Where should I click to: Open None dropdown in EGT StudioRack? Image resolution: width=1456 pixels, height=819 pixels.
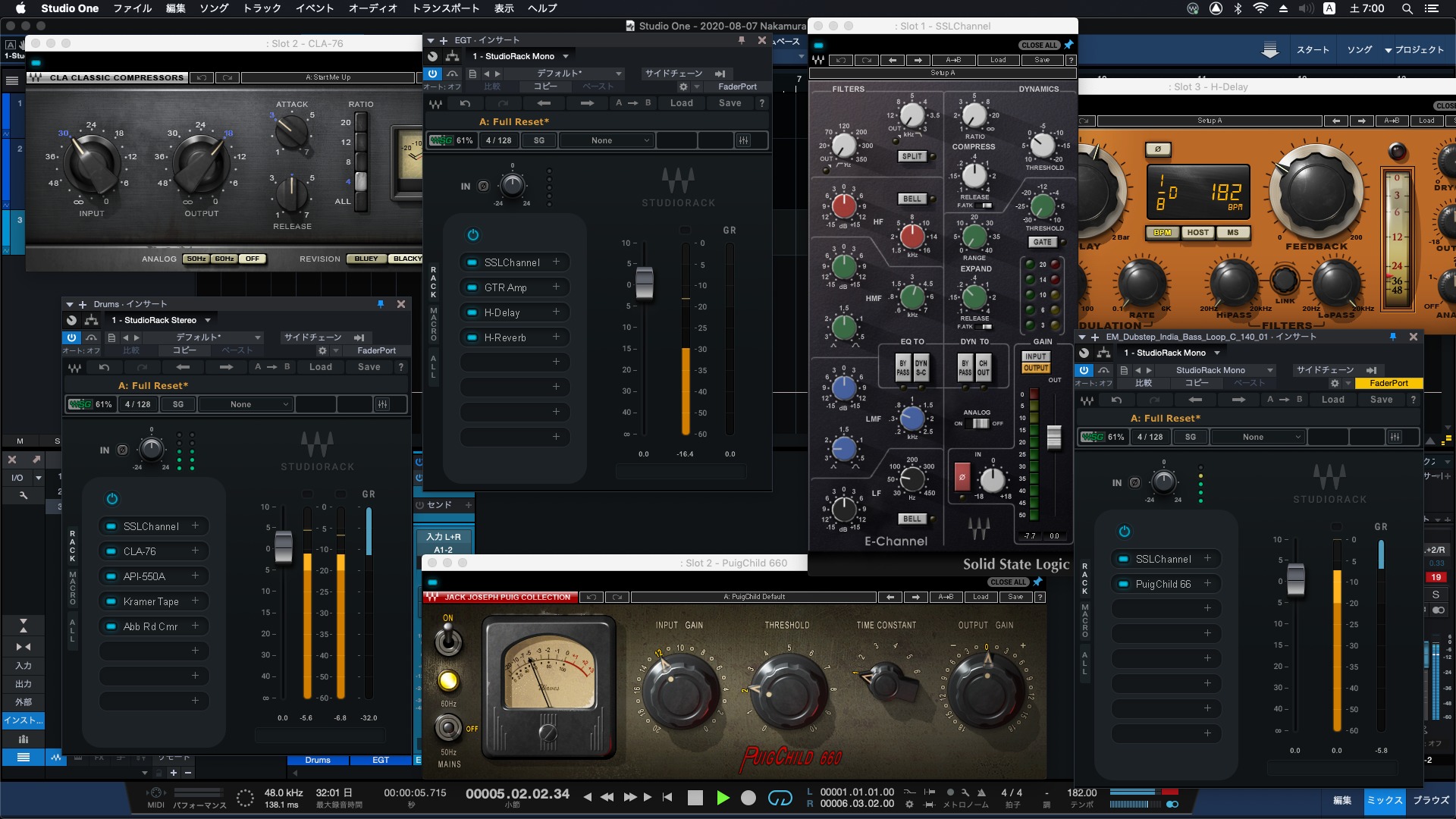(x=606, y=140)
